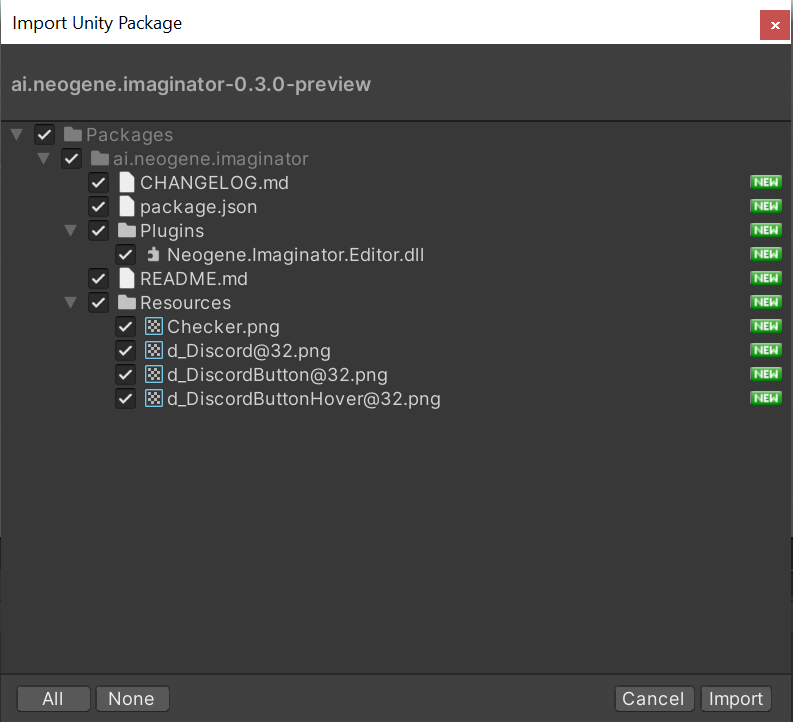Click the NEW badge on README.md row
The height and width of the screenshot is (722, 793).
tap(766, 278)
